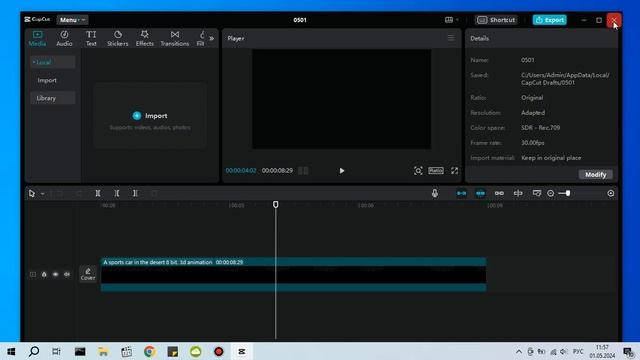Lock the main video track

pyautogui.click(x=44, y=274)
